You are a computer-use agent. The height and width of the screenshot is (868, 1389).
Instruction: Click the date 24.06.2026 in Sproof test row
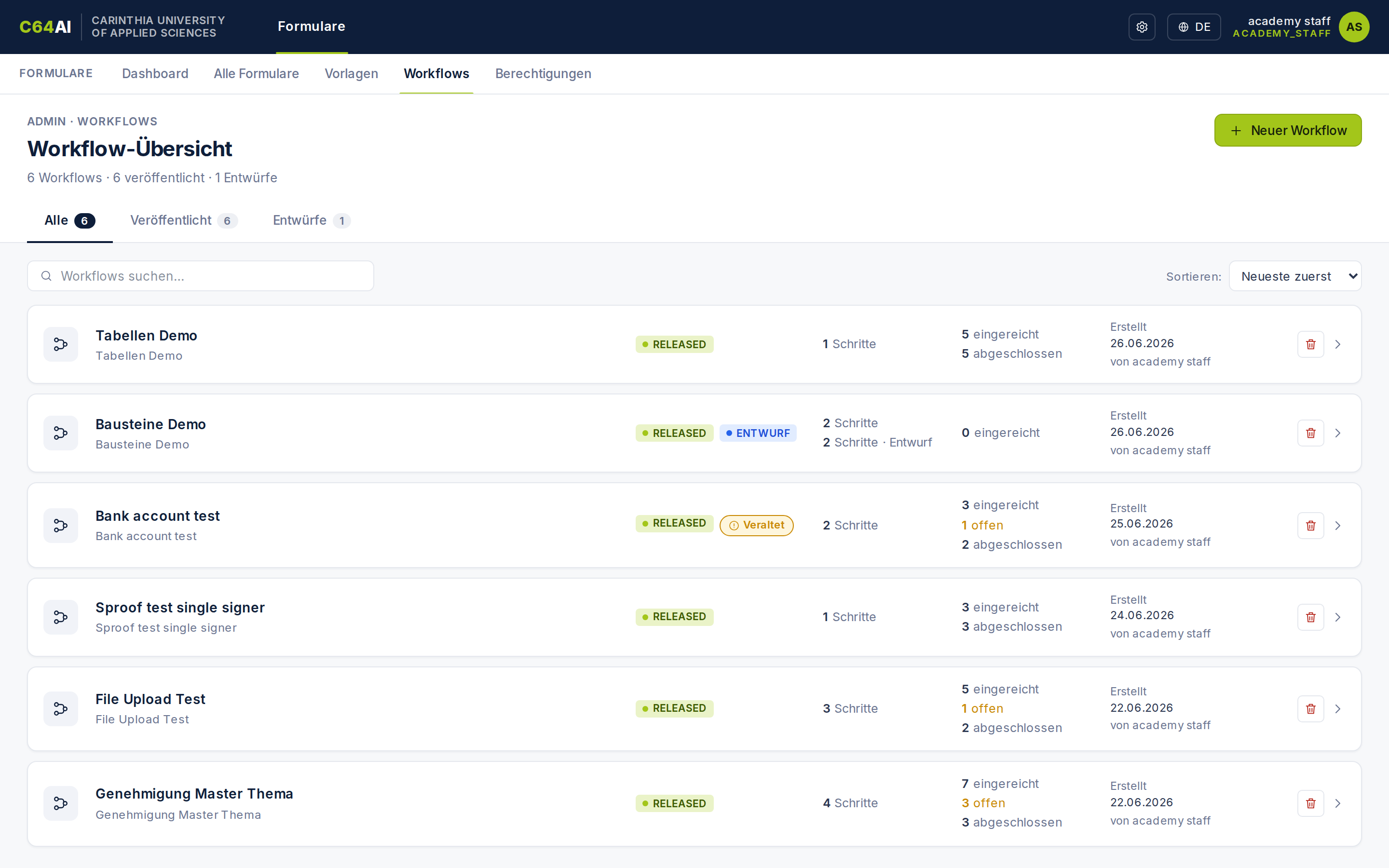[x=1142, y=615]
